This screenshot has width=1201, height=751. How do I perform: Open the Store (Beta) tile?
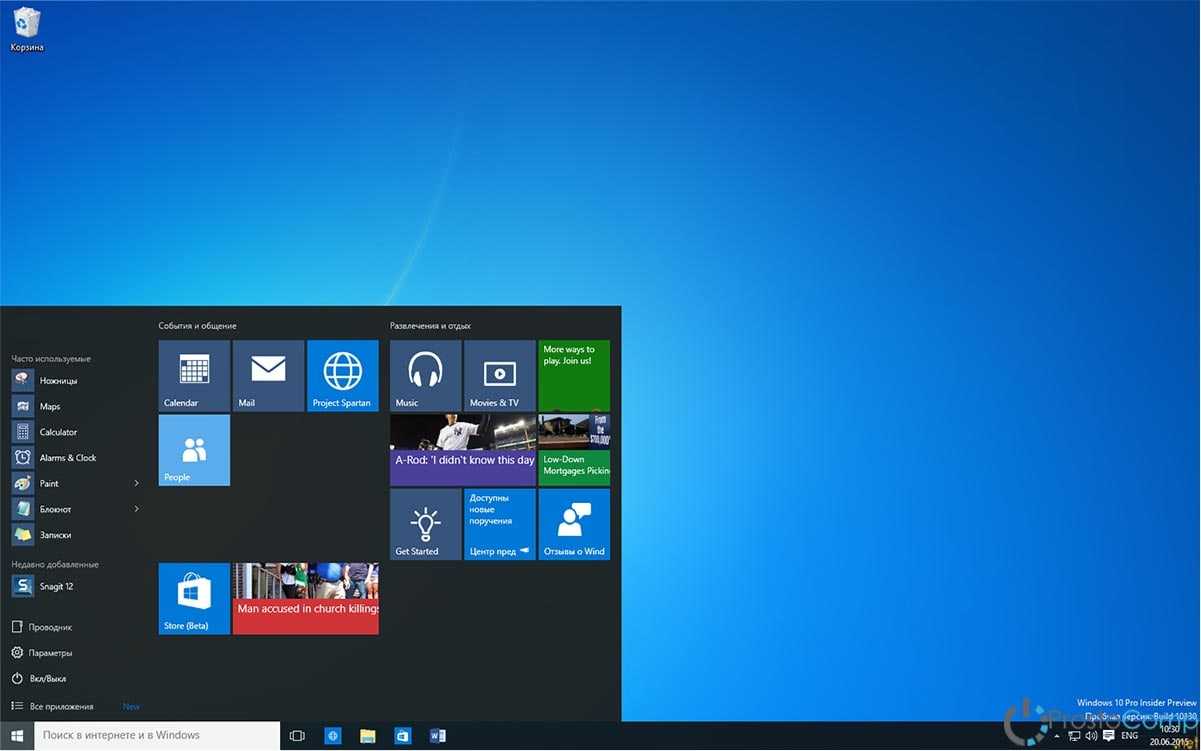tap(194, 598)
